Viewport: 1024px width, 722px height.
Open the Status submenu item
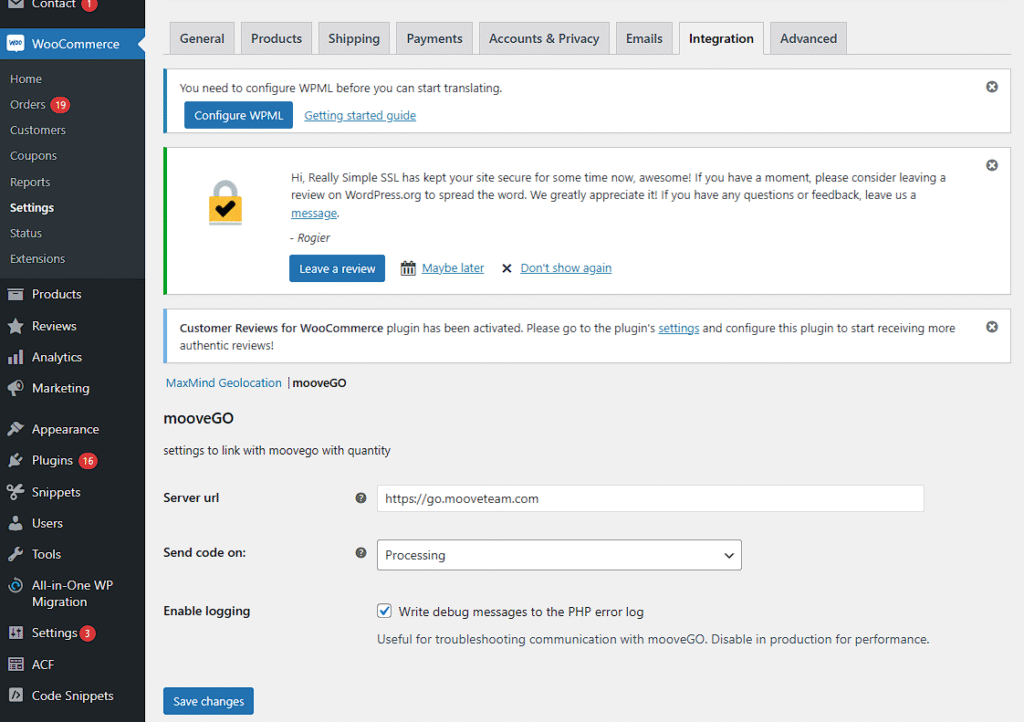[26, 233]
